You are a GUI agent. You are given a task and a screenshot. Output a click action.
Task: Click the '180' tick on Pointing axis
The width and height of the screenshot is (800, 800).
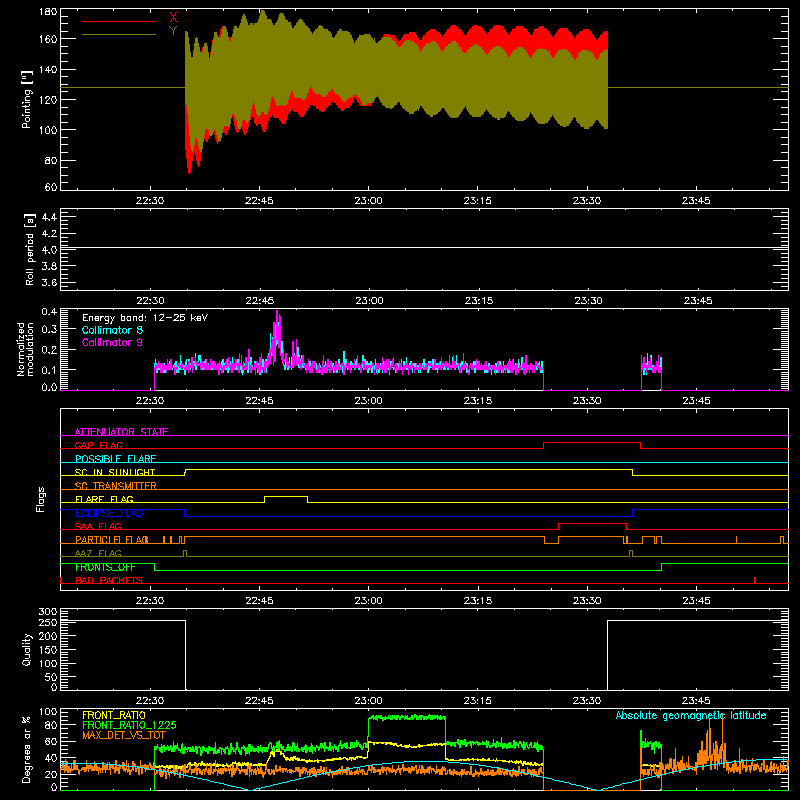pyautogui.click(x=48, y=11)
